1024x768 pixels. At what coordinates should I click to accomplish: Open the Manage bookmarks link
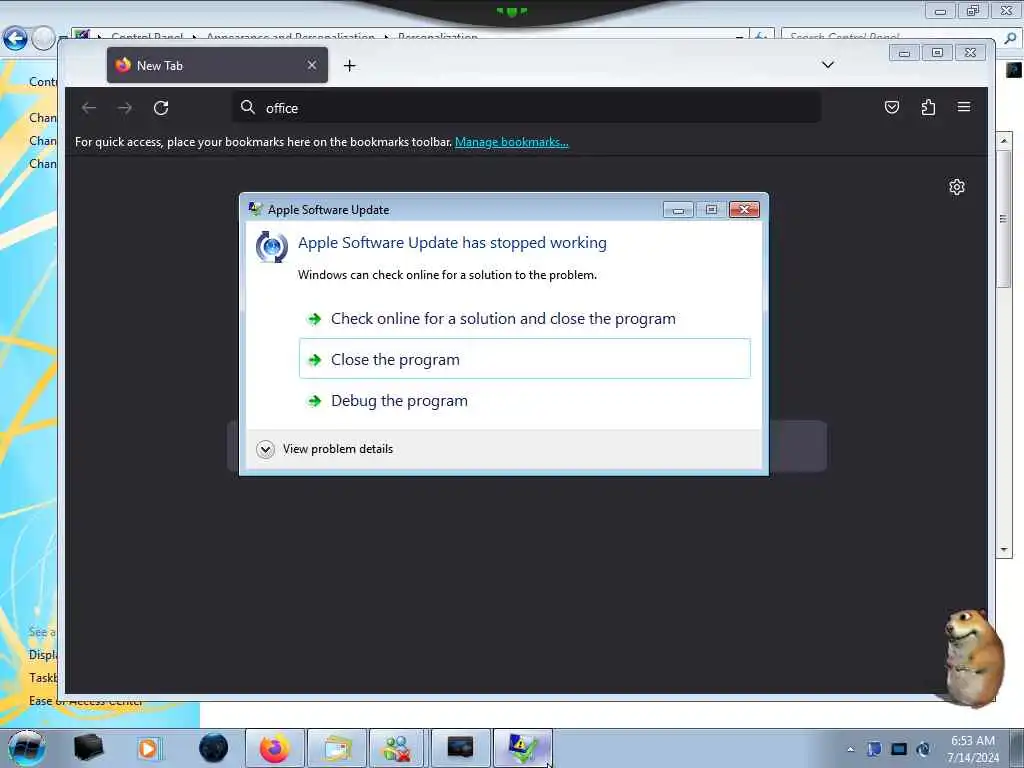(511, 142)
